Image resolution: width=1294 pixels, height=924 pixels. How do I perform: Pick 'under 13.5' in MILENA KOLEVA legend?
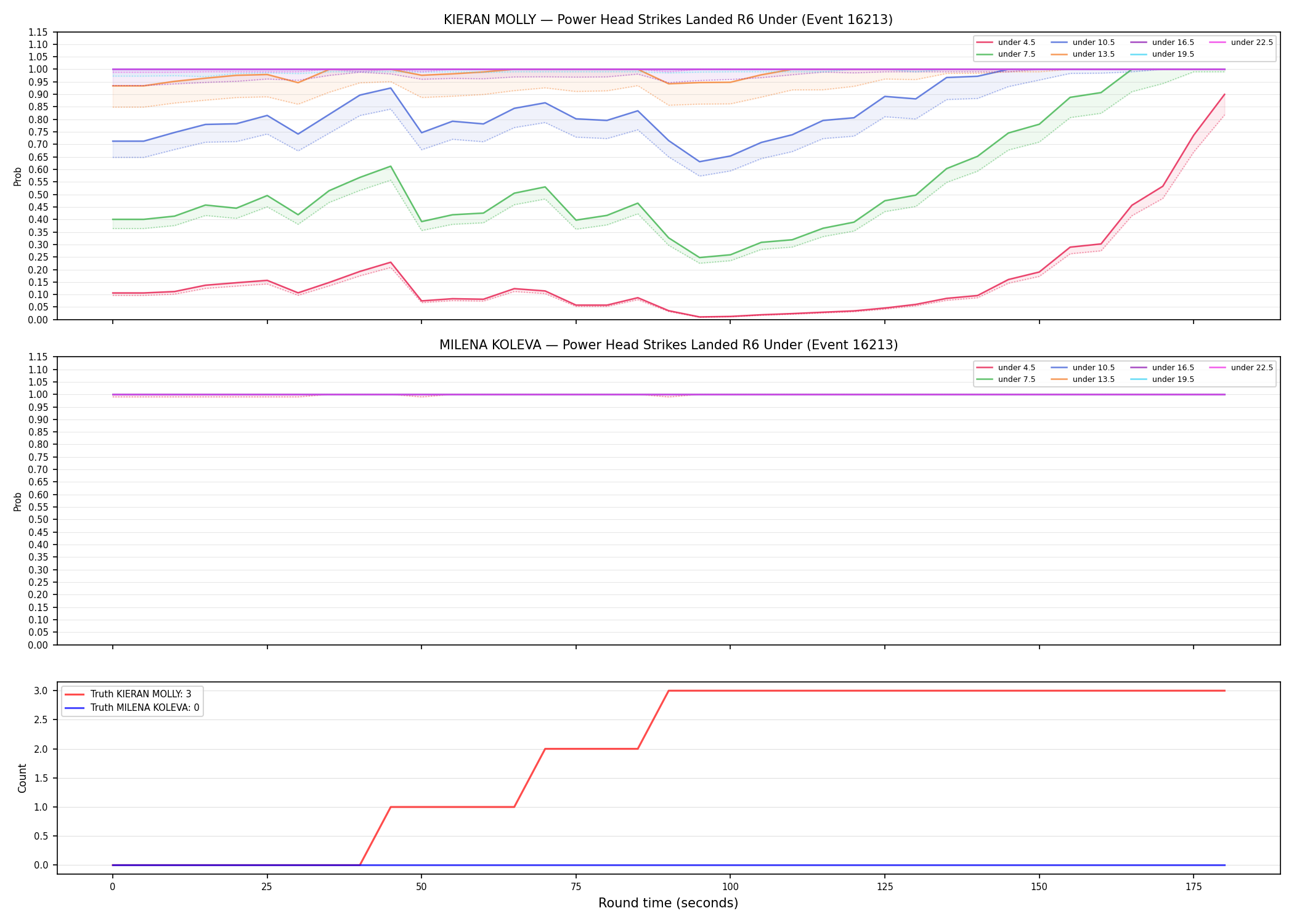(x=1083, y=379)
